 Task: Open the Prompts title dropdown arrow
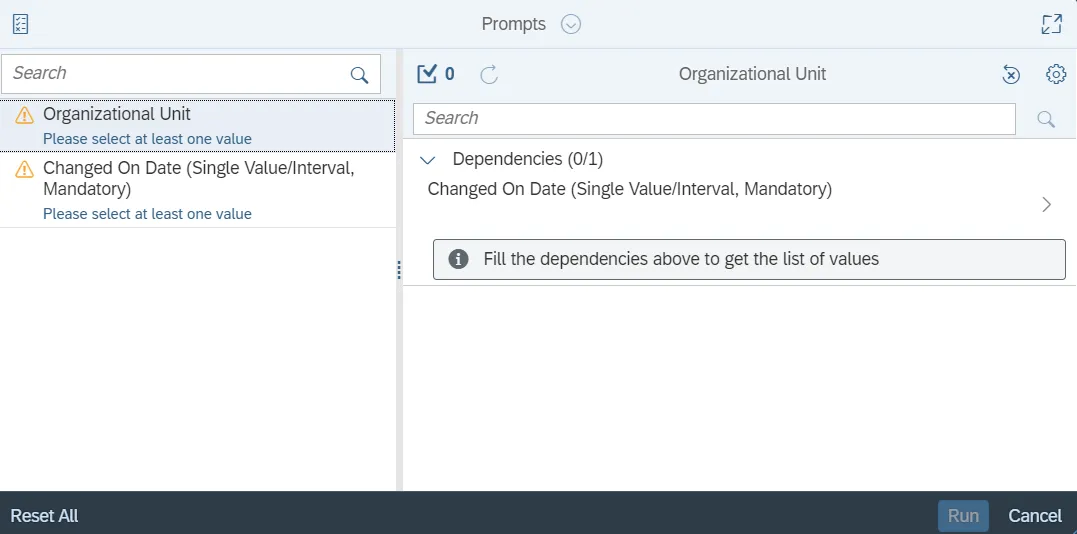pyautogui.click(x=571, y=24)
